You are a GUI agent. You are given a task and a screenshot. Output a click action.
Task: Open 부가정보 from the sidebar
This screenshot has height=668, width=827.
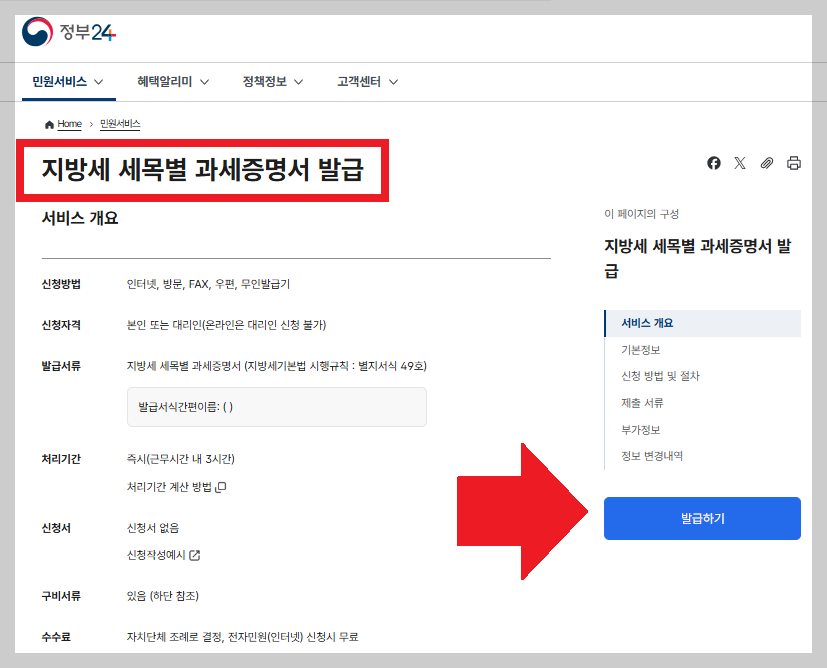click(x=640, y=428)
